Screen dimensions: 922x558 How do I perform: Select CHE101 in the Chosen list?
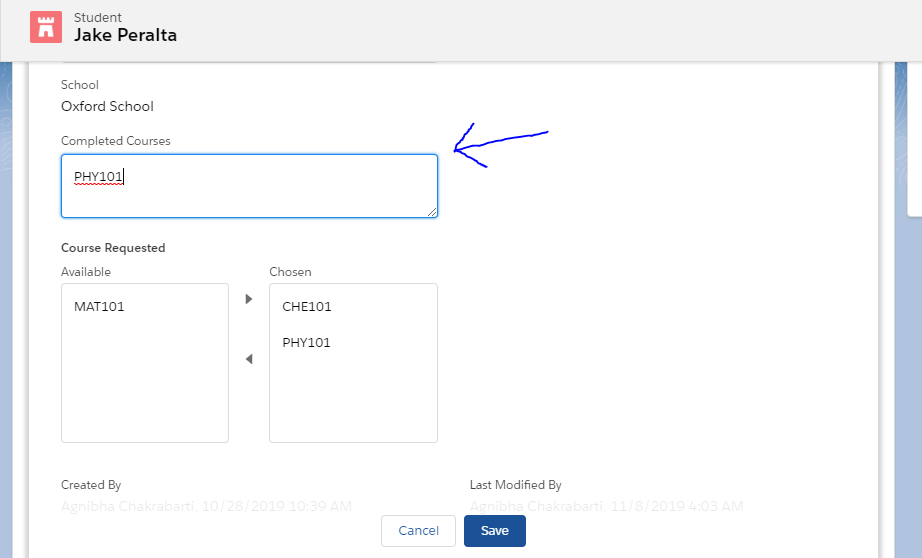click(307, 307)
